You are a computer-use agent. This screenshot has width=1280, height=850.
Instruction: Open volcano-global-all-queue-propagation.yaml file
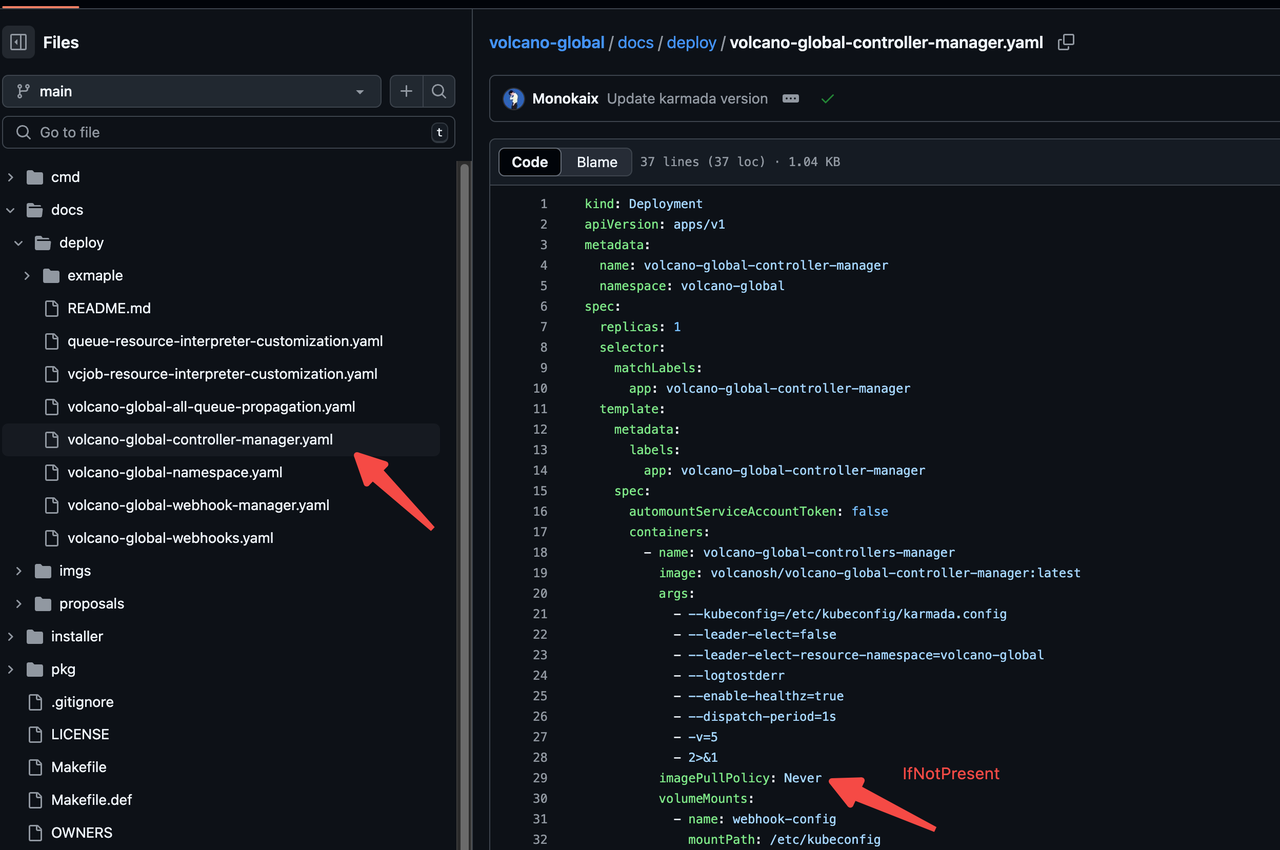point(211,407)
